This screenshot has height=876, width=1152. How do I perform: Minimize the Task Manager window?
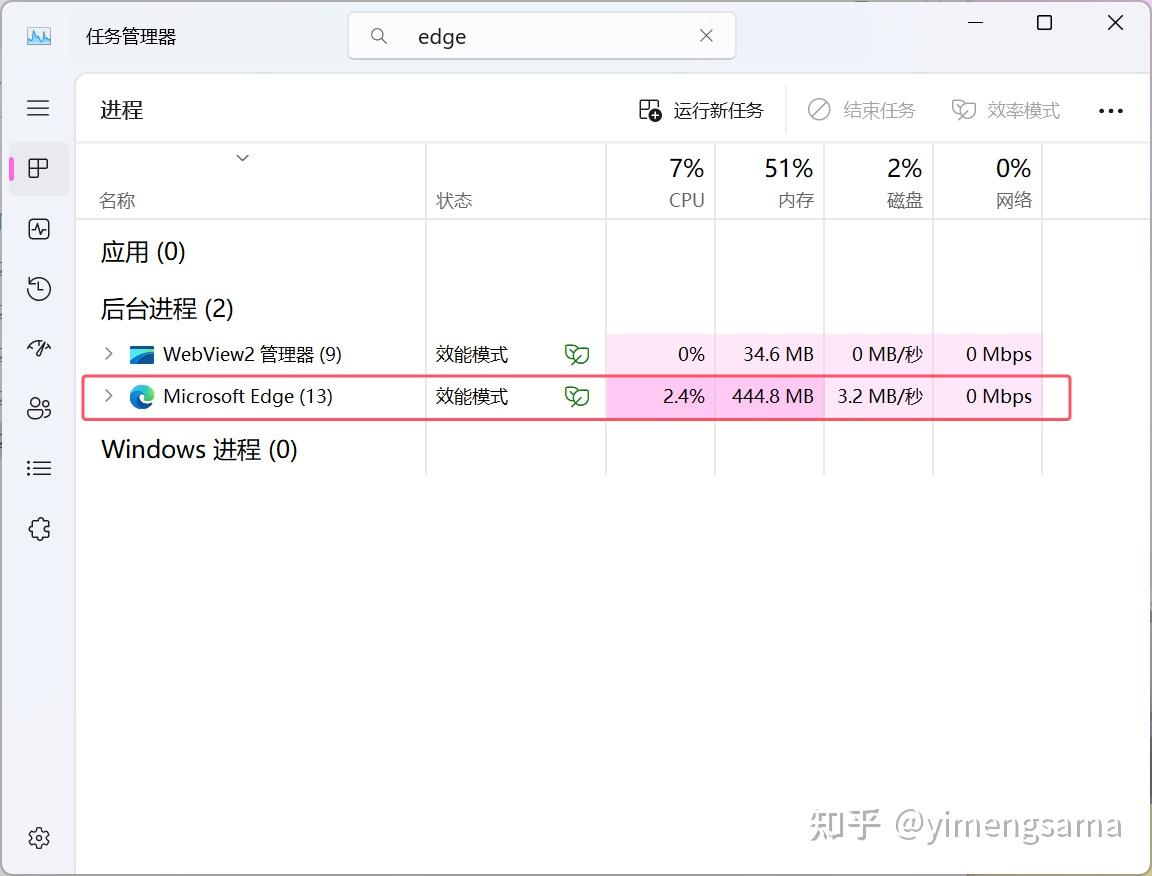click(x=975, y=23)
